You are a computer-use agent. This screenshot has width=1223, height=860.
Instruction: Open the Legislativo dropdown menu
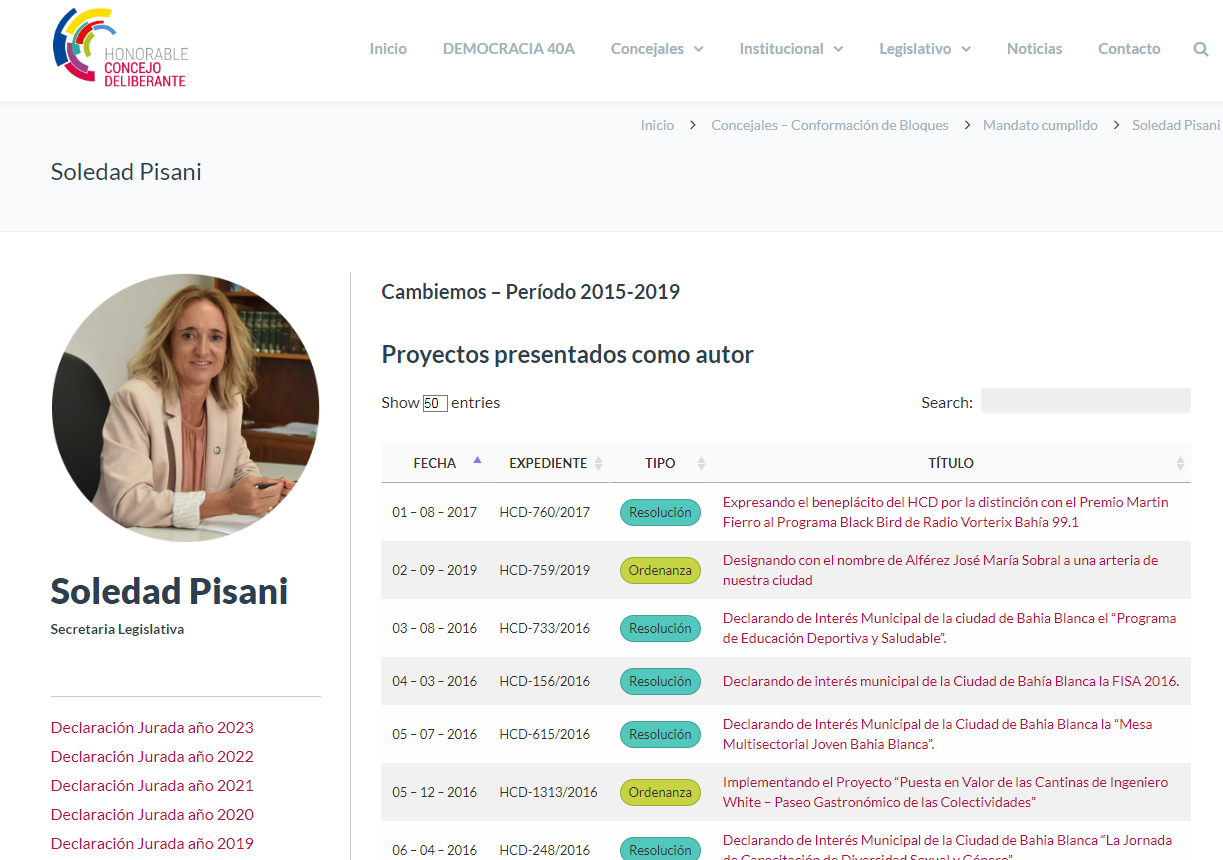[924, 49]
